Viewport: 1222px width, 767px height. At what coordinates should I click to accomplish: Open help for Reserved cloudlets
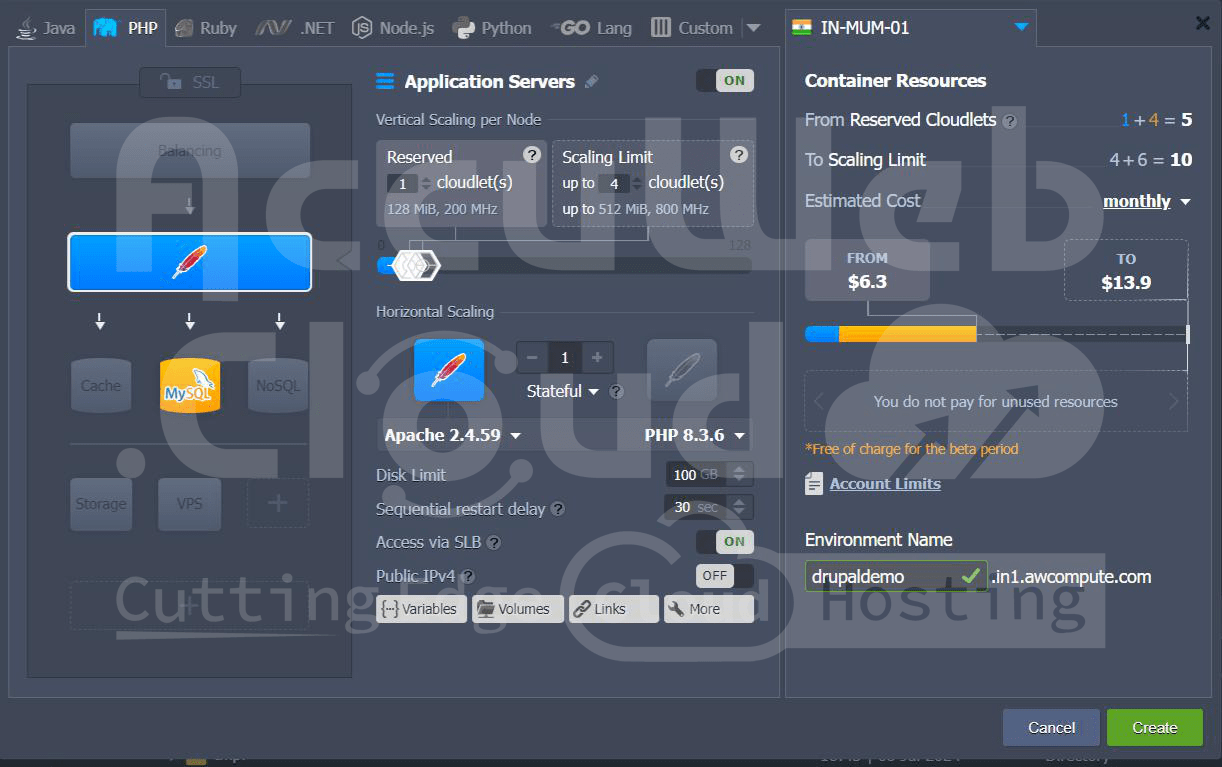coord(532,155)
